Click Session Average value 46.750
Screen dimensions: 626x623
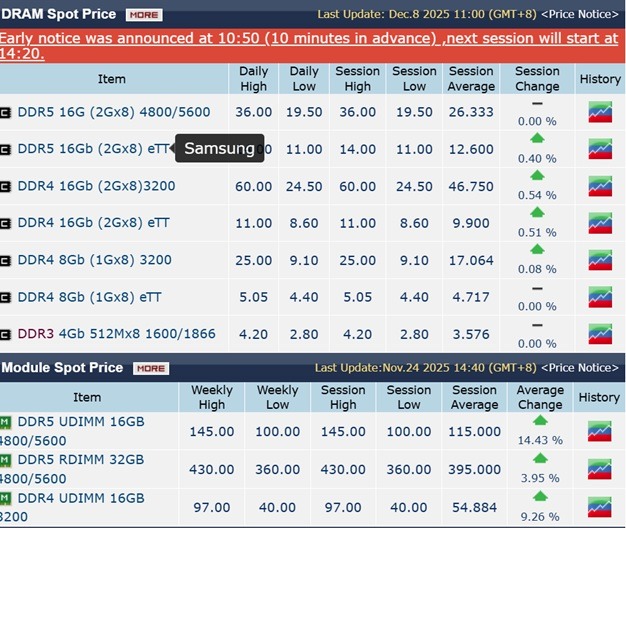coord(471,187)
